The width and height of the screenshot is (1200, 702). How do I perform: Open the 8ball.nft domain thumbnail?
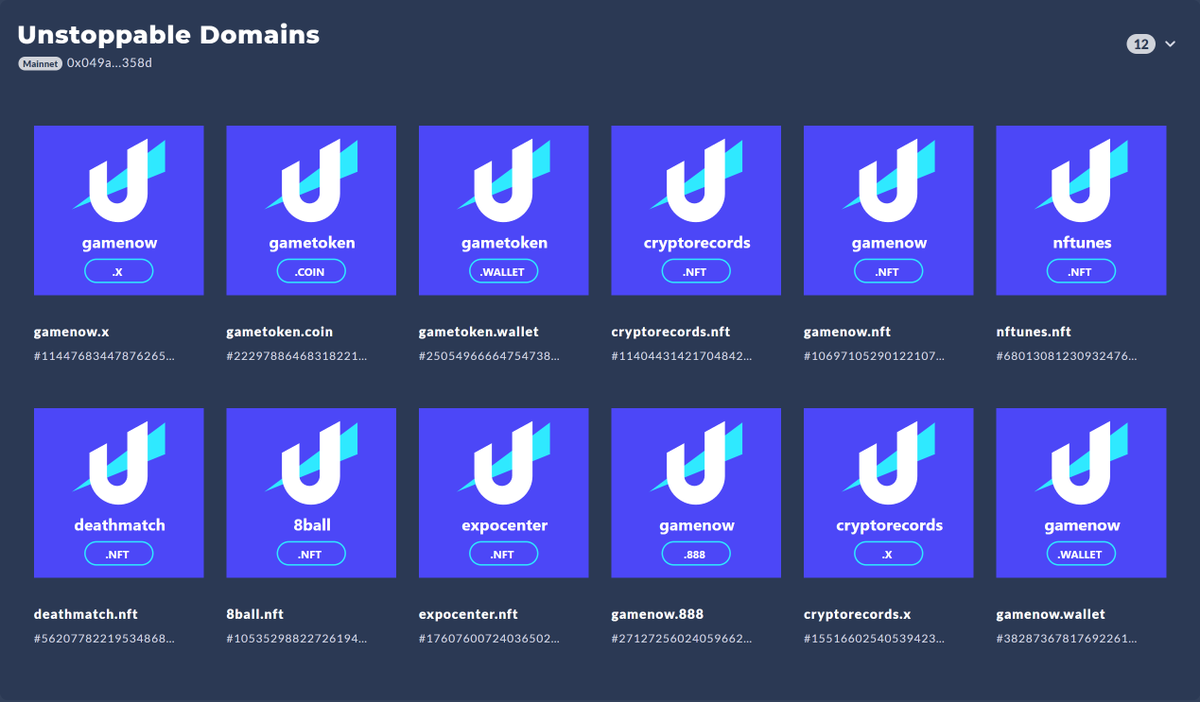[311, 493]
